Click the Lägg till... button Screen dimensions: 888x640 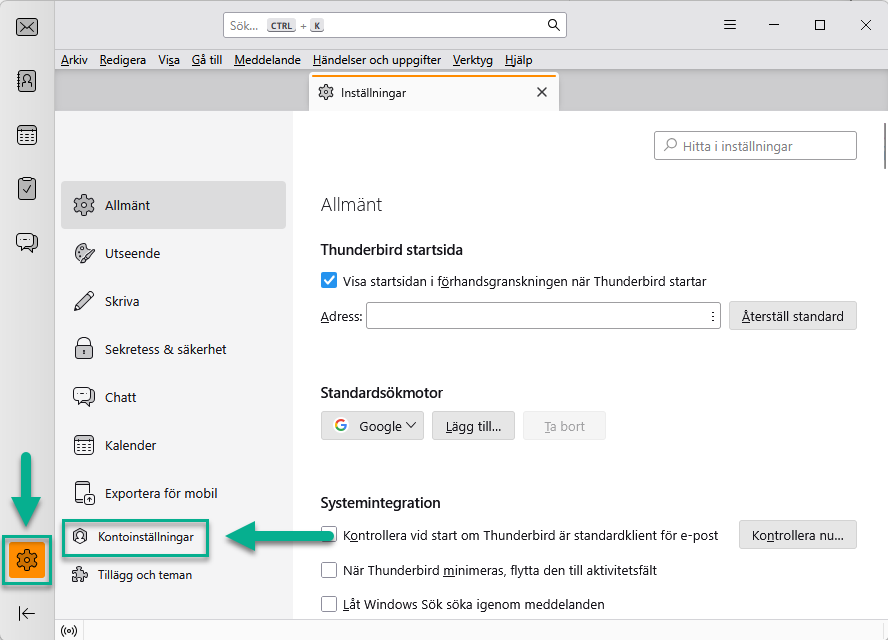click(473, 426)
